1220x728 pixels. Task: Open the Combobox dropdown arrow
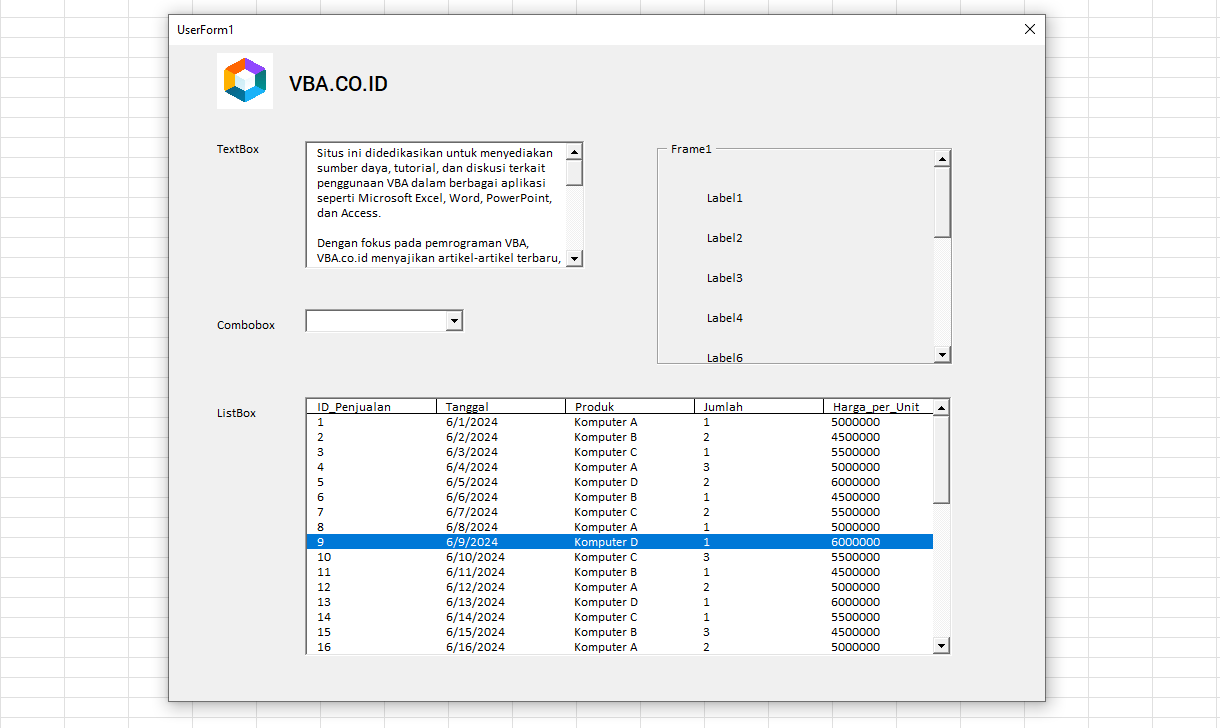point(455,320)
